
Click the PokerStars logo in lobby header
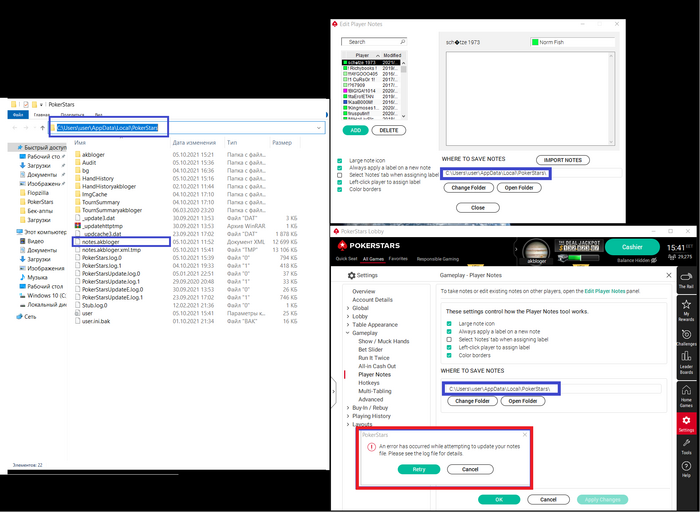click(x=368, y=245)
